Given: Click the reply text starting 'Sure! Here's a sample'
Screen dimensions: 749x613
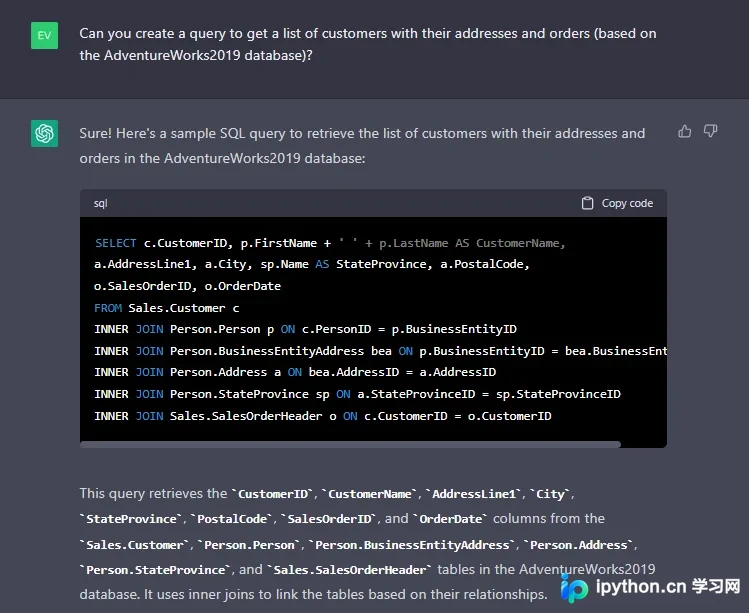Looking at the screenshot, I should tap(362, 146).
